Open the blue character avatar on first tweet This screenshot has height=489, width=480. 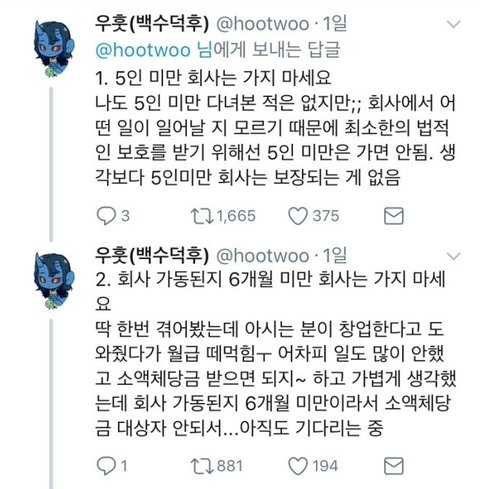(54, 49)
